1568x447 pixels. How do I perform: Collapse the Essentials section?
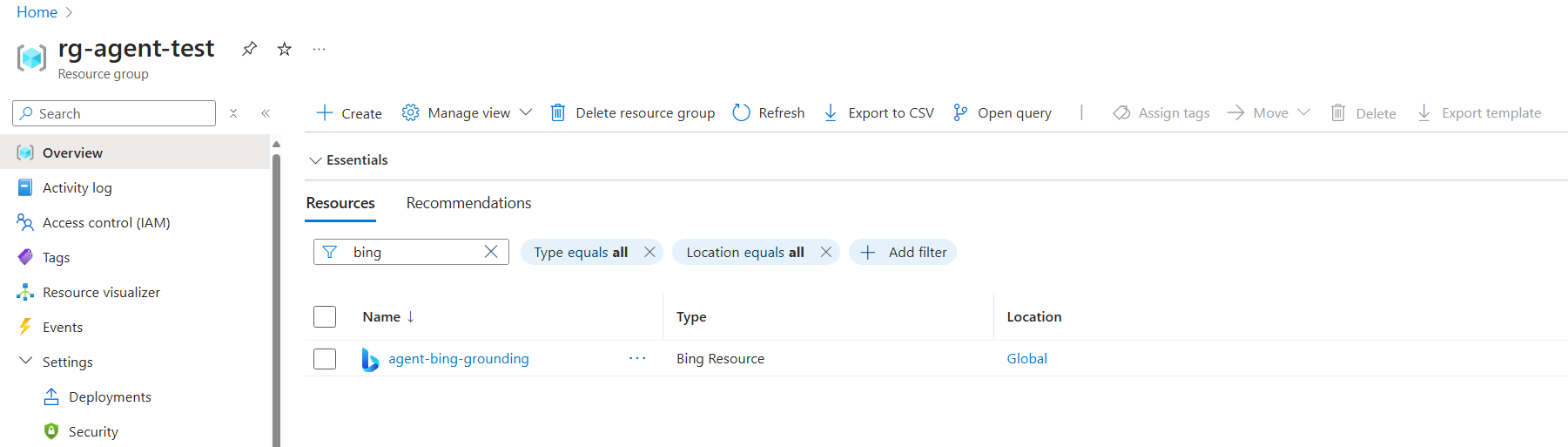pyautogui.click(x=316, y=160)
